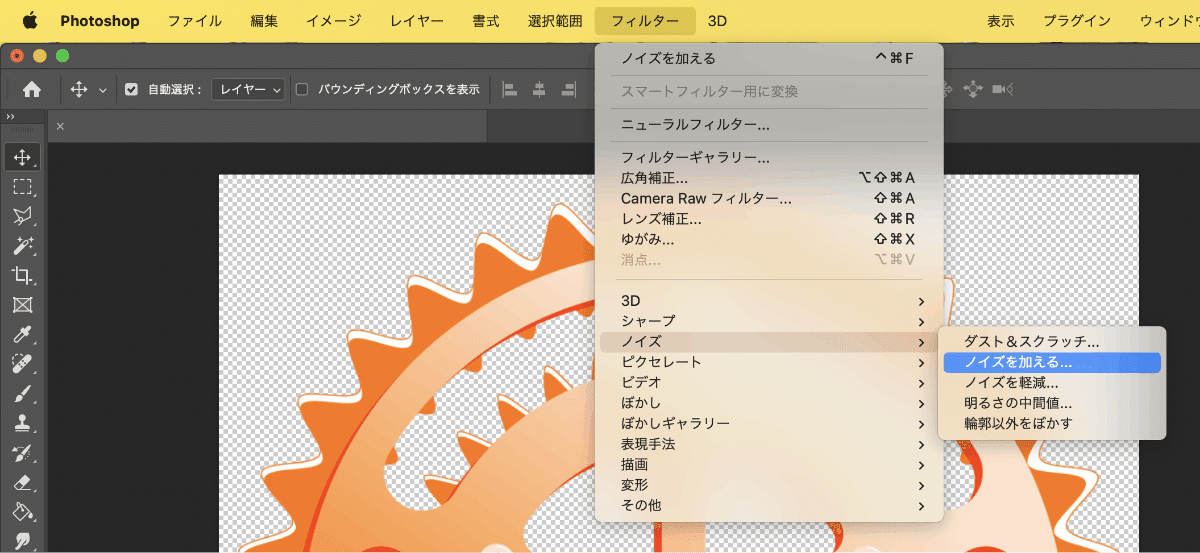Open the 書式 menu
1200x553 pixels.
(x=486, y=20)
